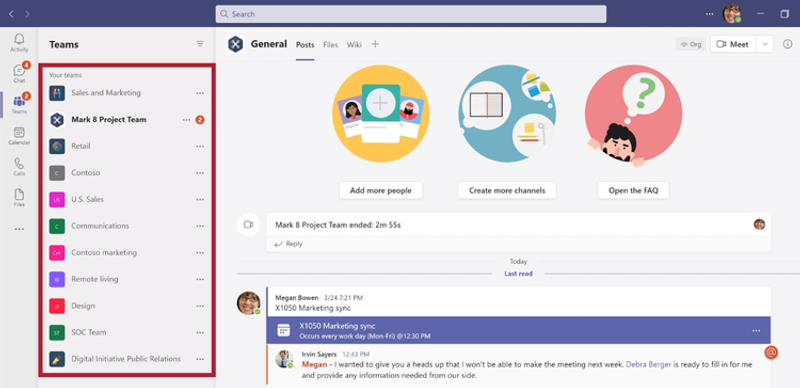Open Chat in the left rail

19,74
